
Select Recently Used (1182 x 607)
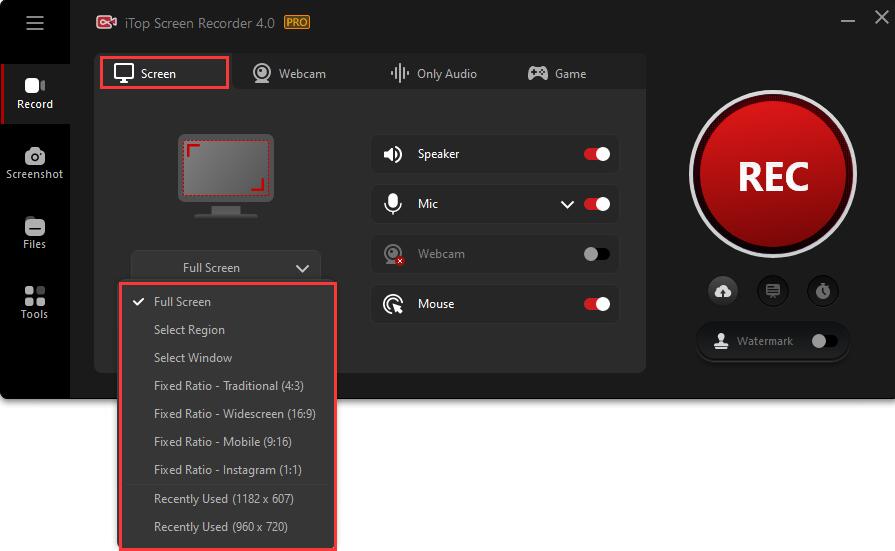pyautogui.click(x=223, y=499)
